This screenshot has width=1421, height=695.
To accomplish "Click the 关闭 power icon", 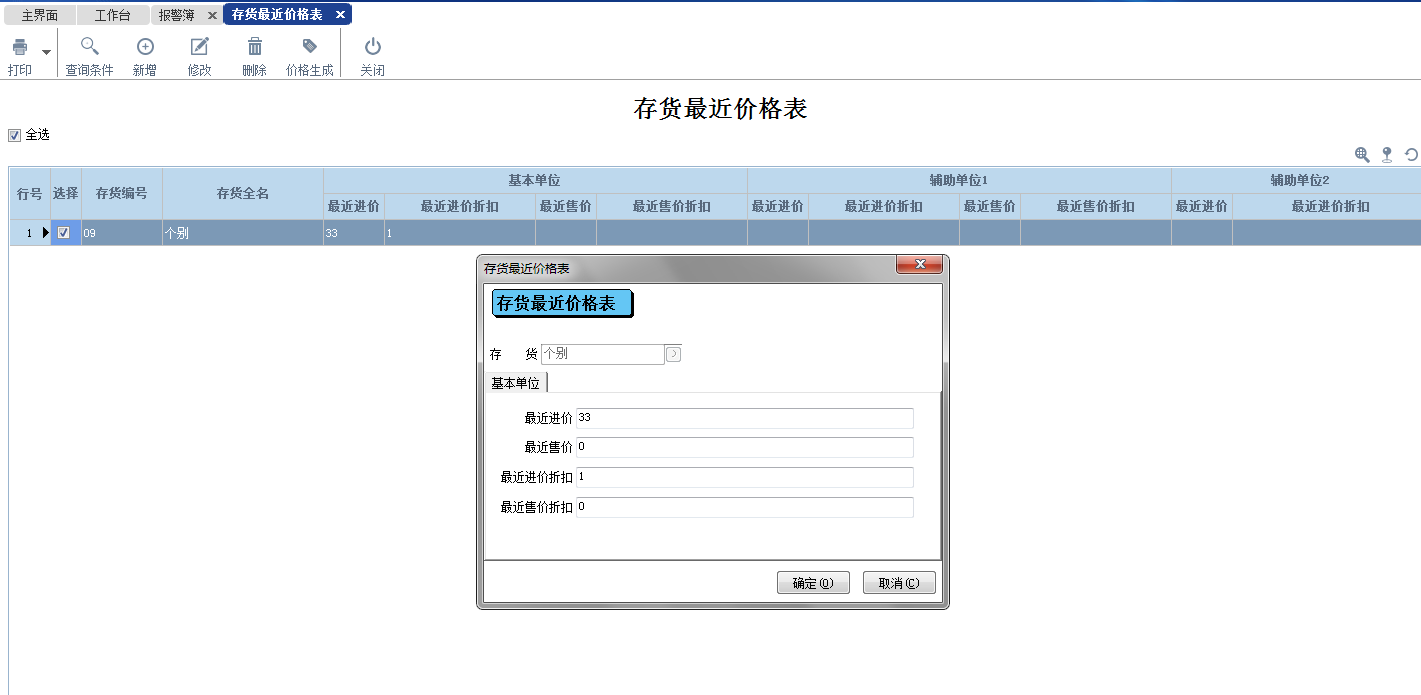I will coord(372,47).
